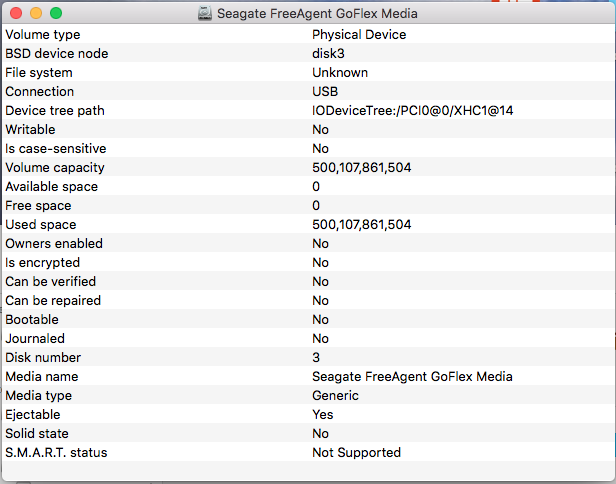Zoom the window with the green button
Screen dimensions: 616x484
tap(56, 13)
